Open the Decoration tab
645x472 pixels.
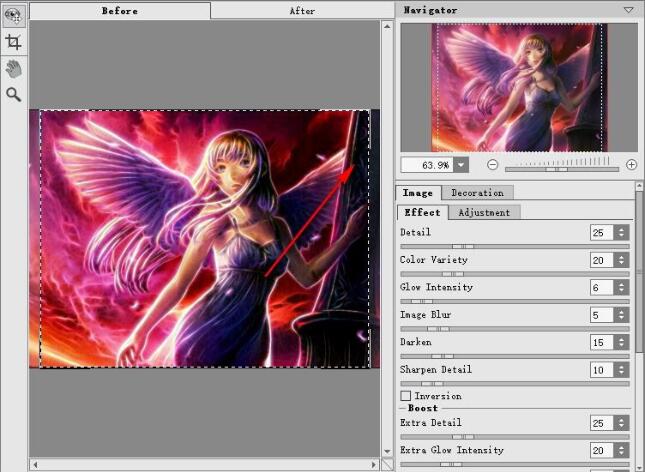478,193
